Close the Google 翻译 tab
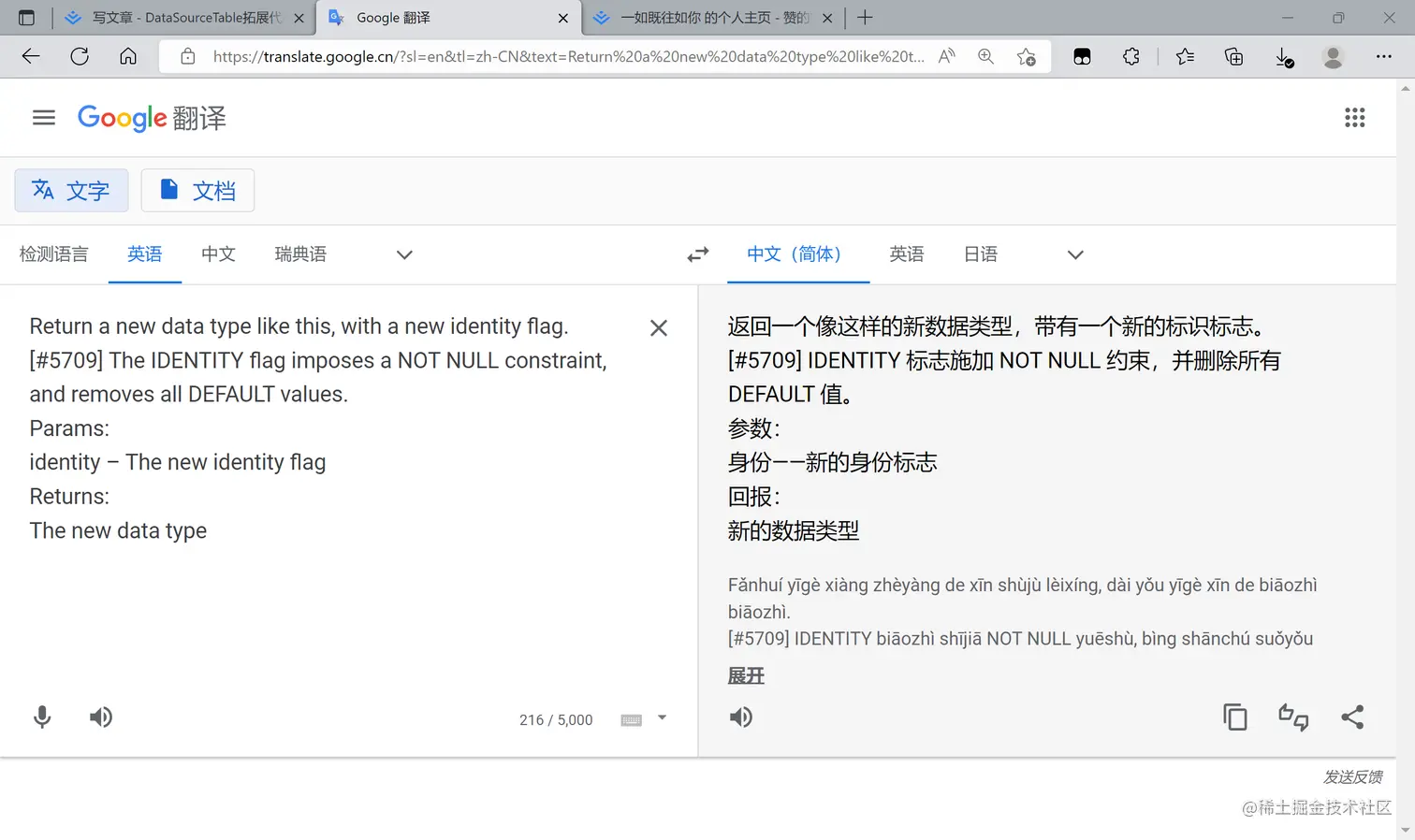 [x=562, y=18]
